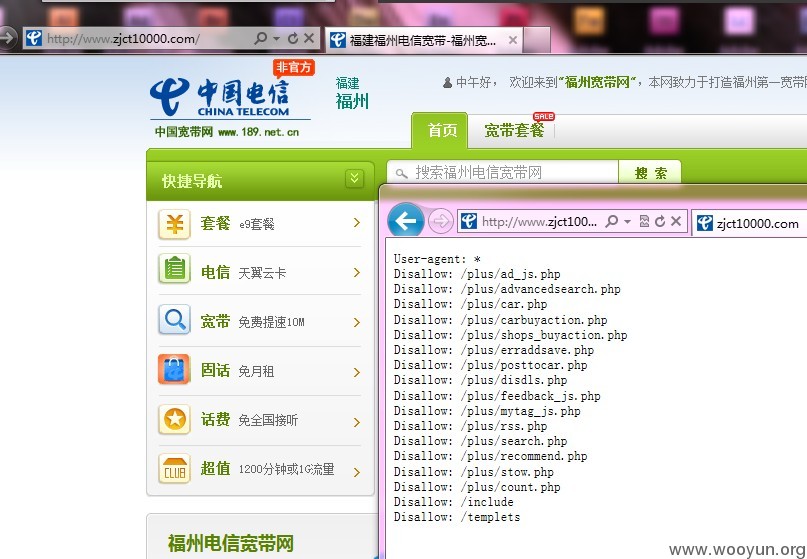This screenshot has width=807, height=559.
Task: Open the 固话 navigation link
Action: tap(215, 370)
